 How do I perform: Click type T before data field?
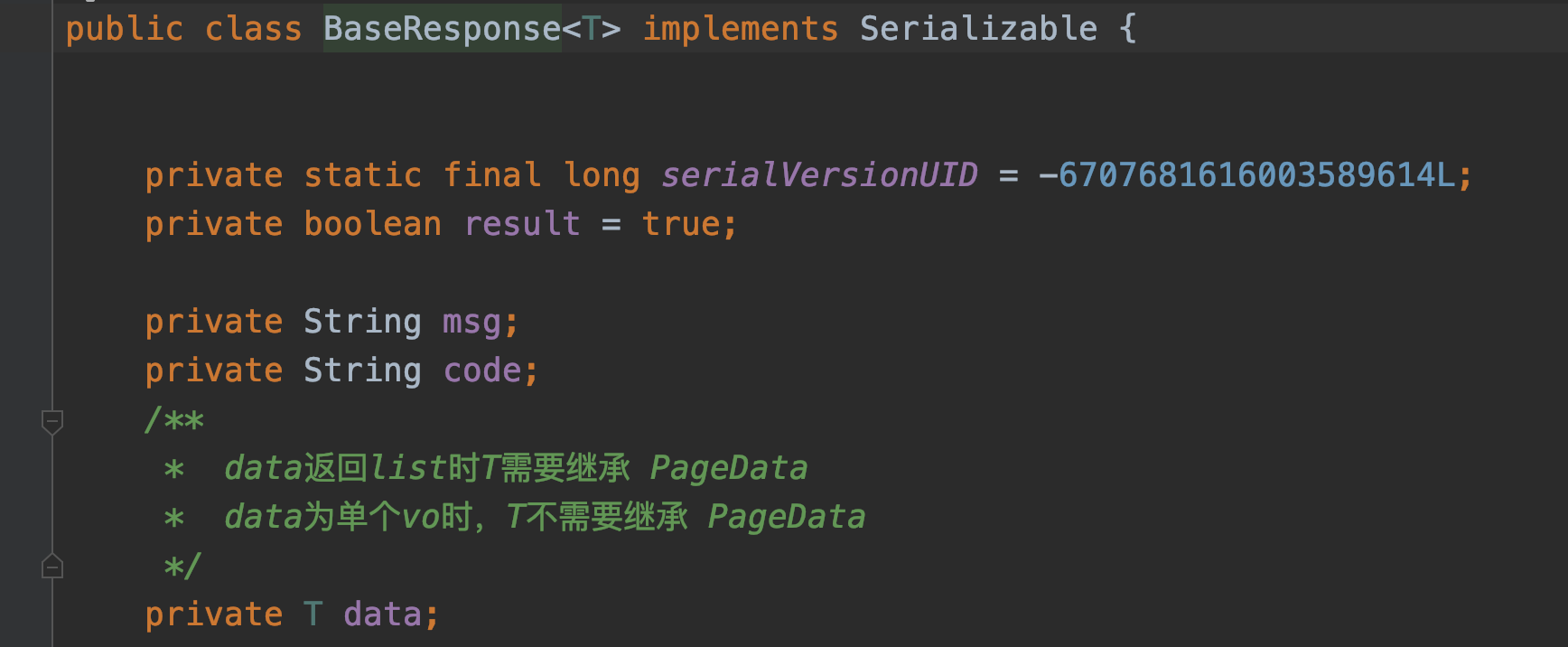313,614
